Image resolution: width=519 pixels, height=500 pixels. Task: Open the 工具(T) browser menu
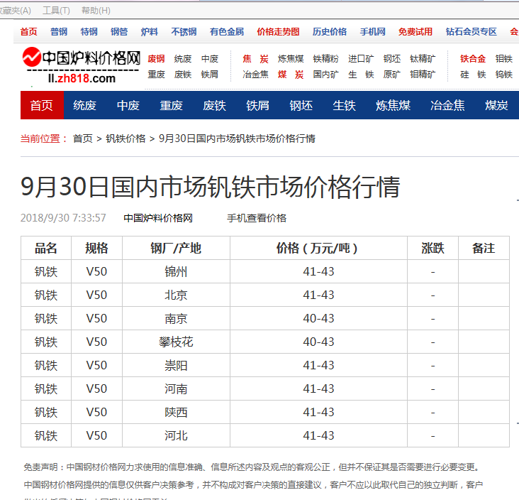56,11
